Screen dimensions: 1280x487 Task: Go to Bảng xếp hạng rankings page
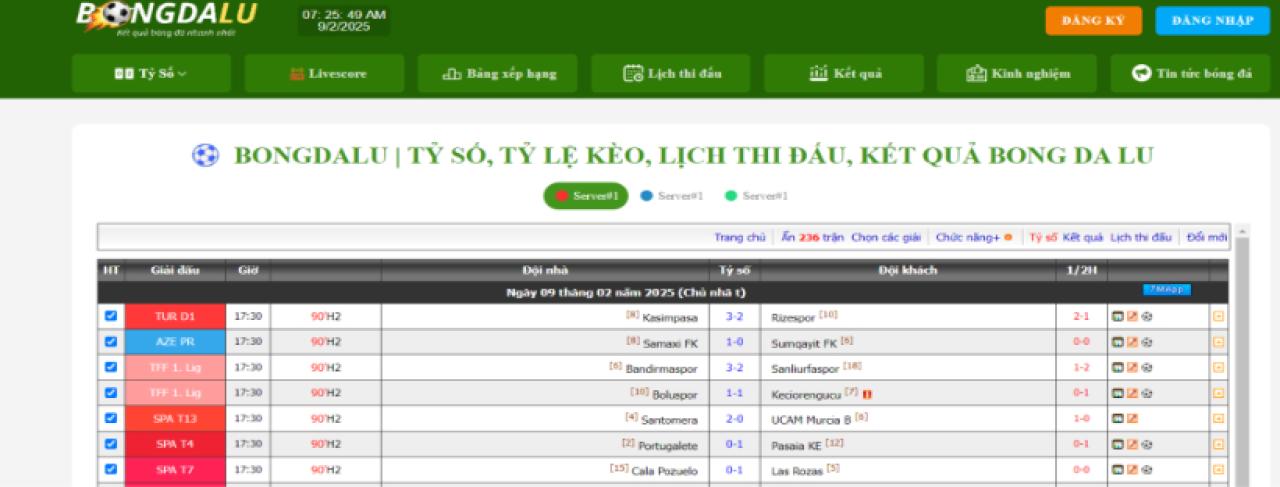click(x=498, y=73)
